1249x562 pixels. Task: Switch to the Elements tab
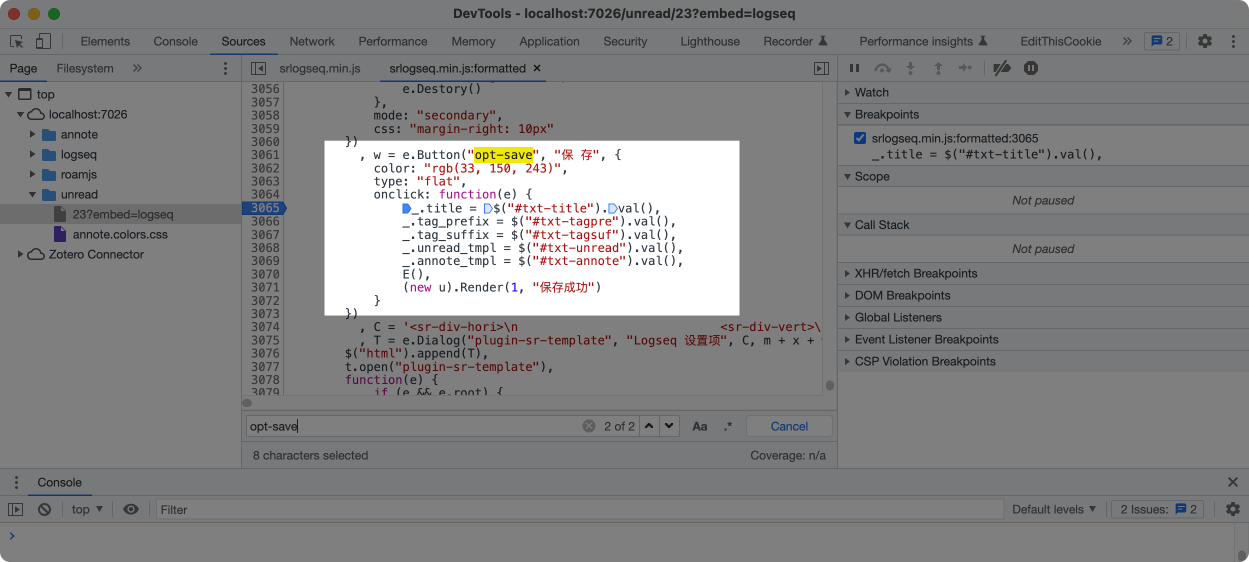[105, 41]
